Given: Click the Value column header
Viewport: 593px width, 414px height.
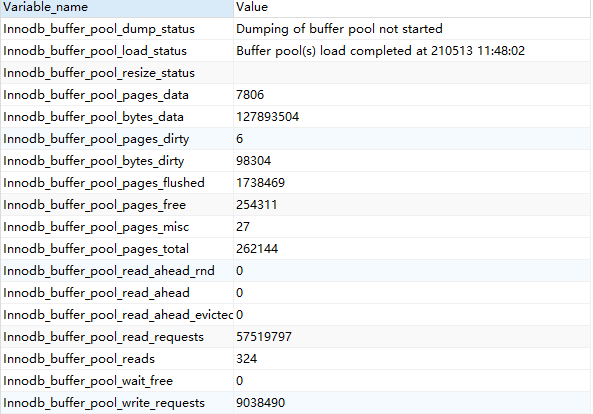Looking at the screenshot, I should 412,8.
